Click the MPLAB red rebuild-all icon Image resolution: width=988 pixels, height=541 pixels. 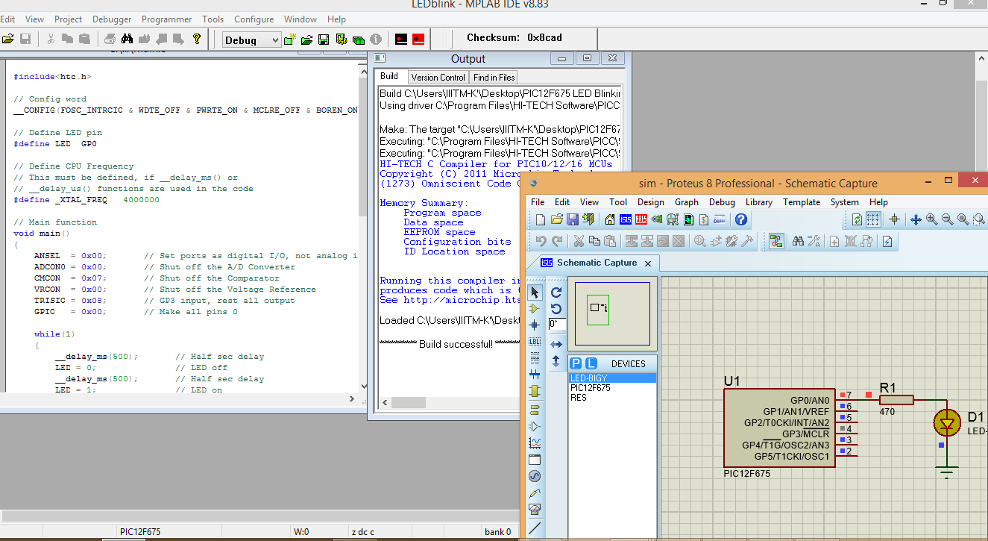[x=418, y=40]
